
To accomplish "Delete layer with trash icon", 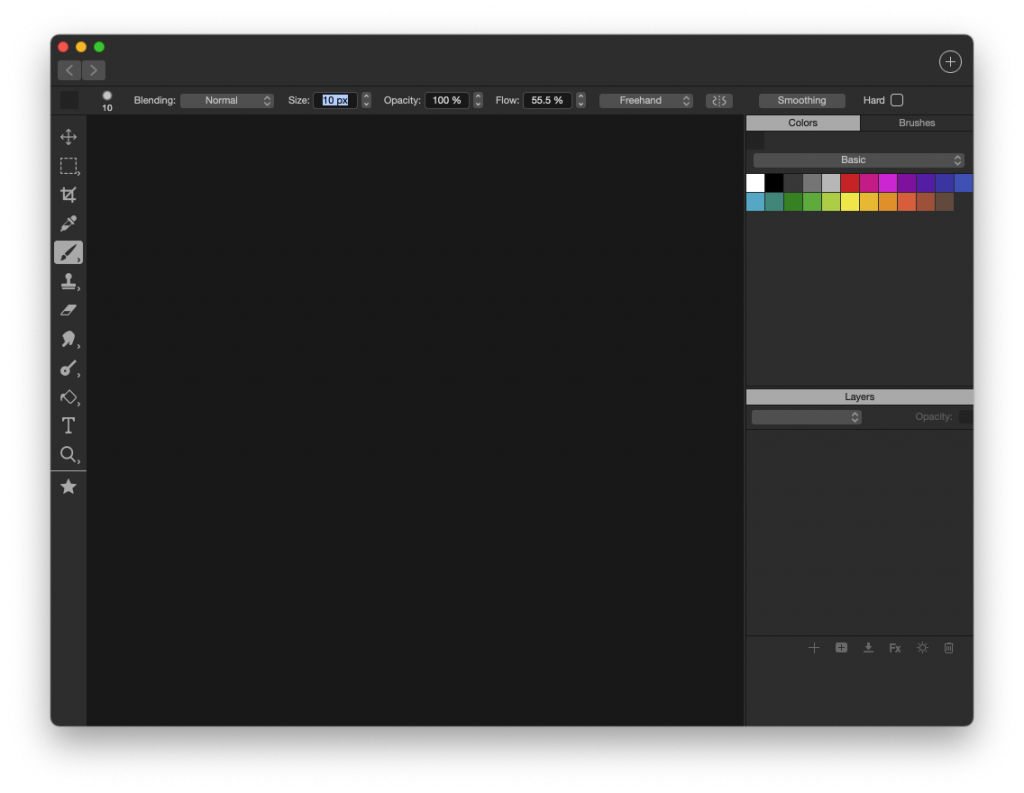I will pos(949,648).
